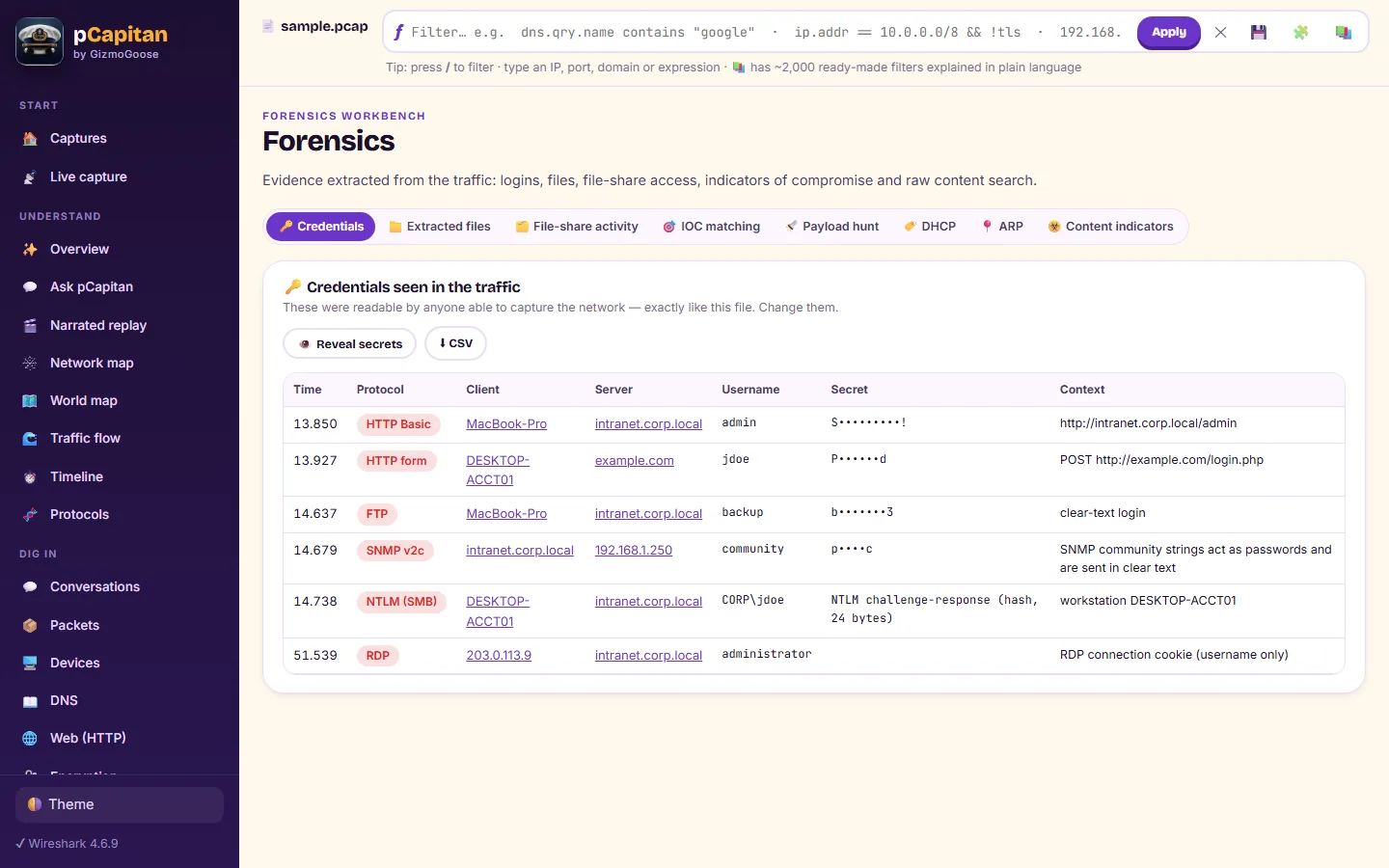Open the Overview sidebar item
Image resolution: width=1389 pixels, height=868 pixels.
coord(120,249)
